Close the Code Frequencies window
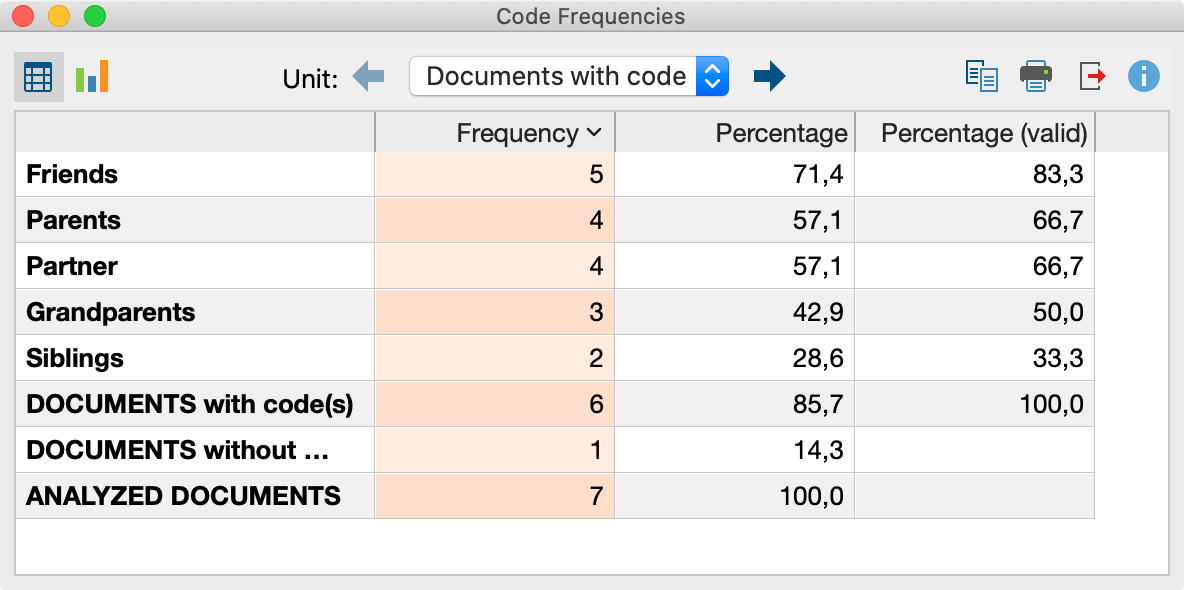This screenshot has width=1184, height=590. (23, 16)
